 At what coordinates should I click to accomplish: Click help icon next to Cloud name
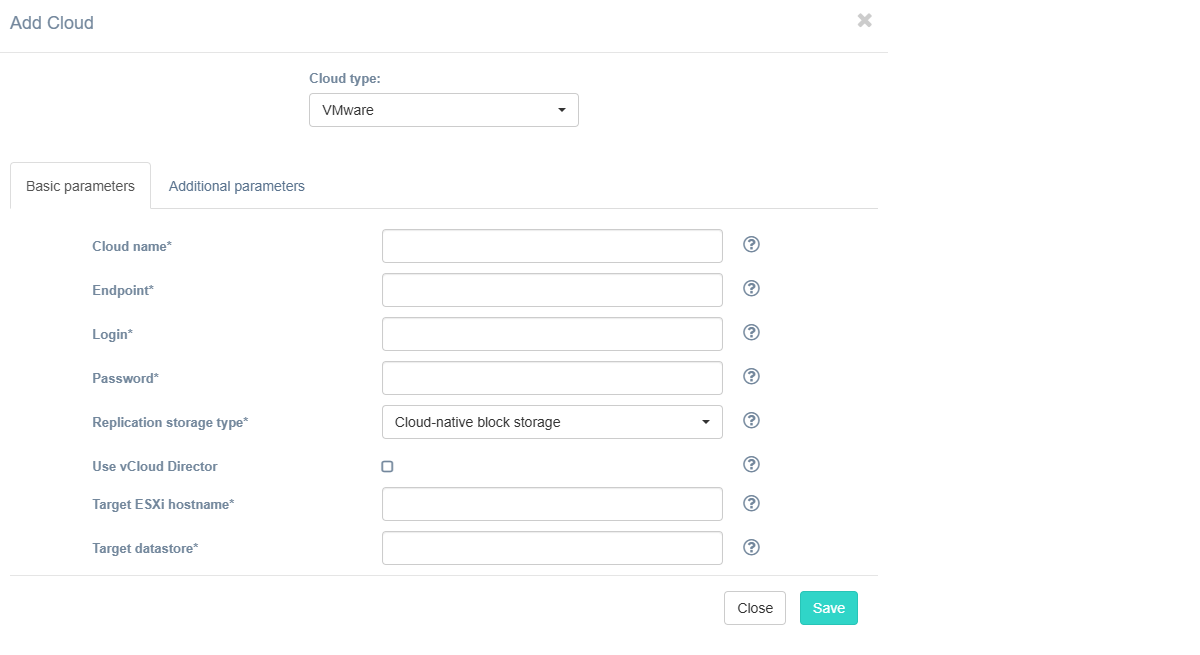pos(752,245)
